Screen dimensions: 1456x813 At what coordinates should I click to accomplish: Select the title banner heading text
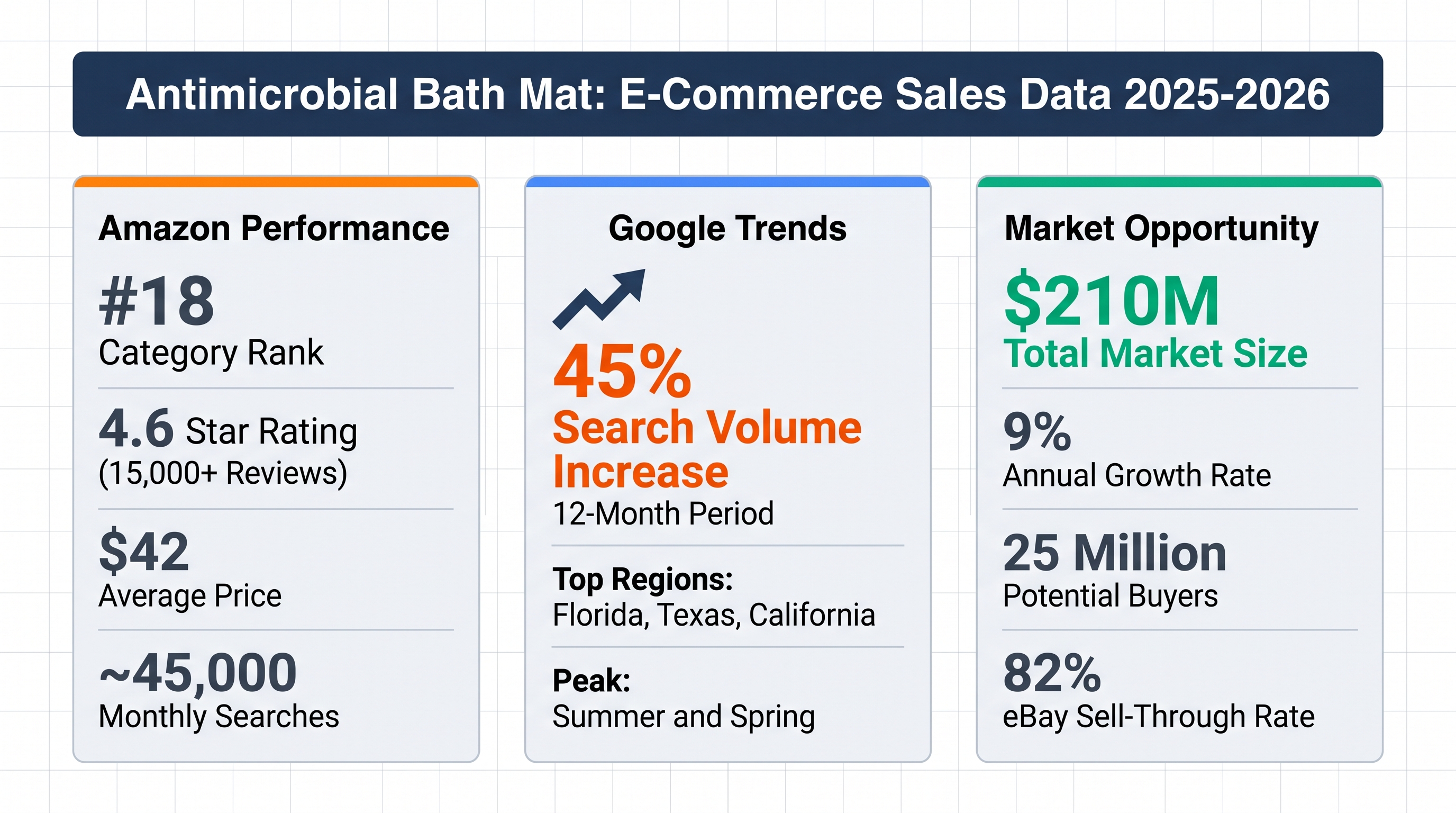pyautogui.click(x=727, y=94)
